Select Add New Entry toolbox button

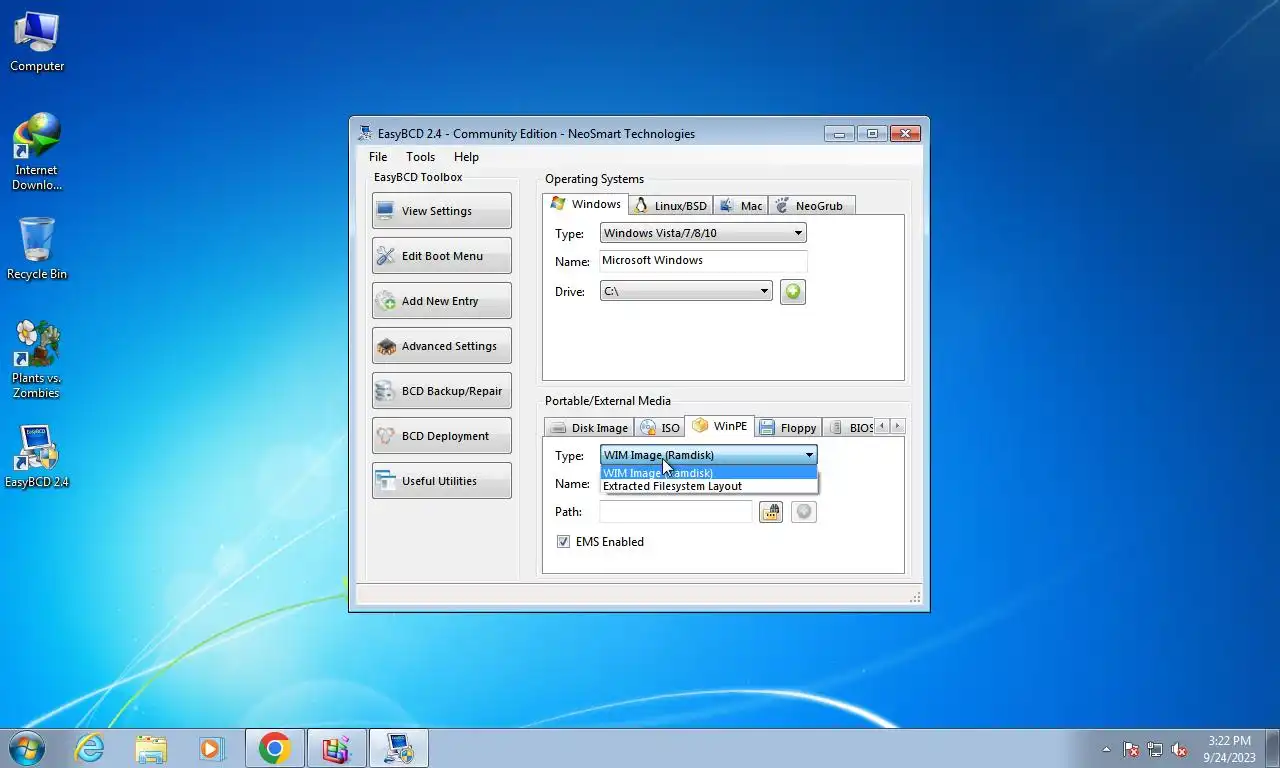(x=441, y=301)
